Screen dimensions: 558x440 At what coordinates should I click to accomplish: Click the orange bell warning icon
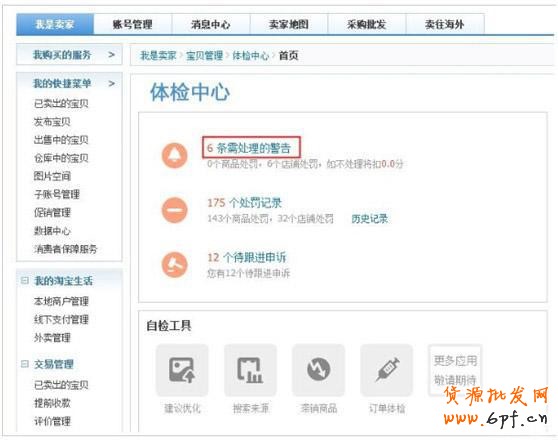[x=174, y=155]
